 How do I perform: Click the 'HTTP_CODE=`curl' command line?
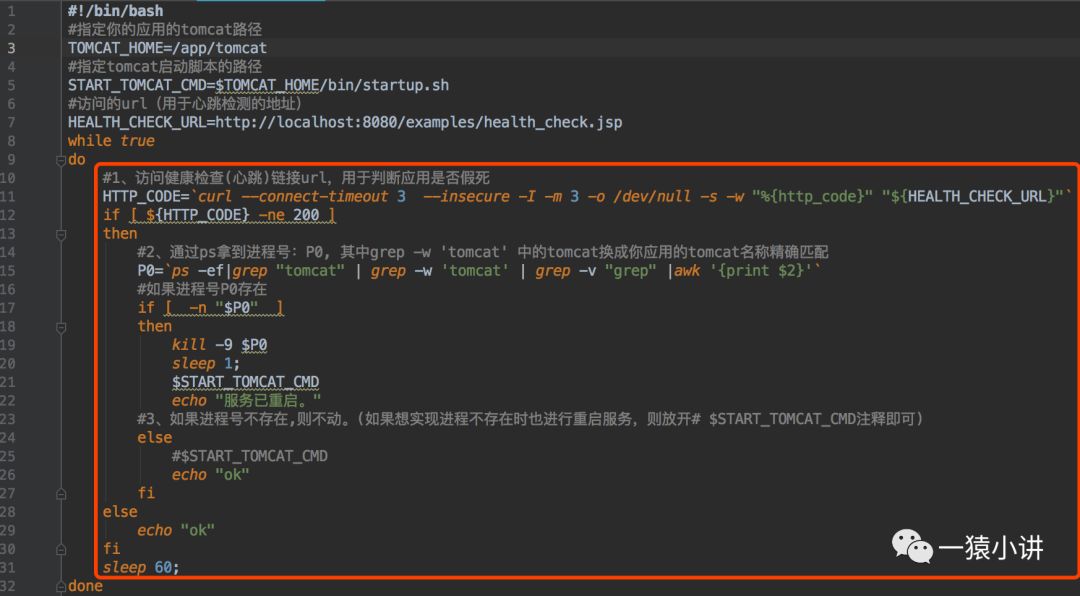[588, 197]
